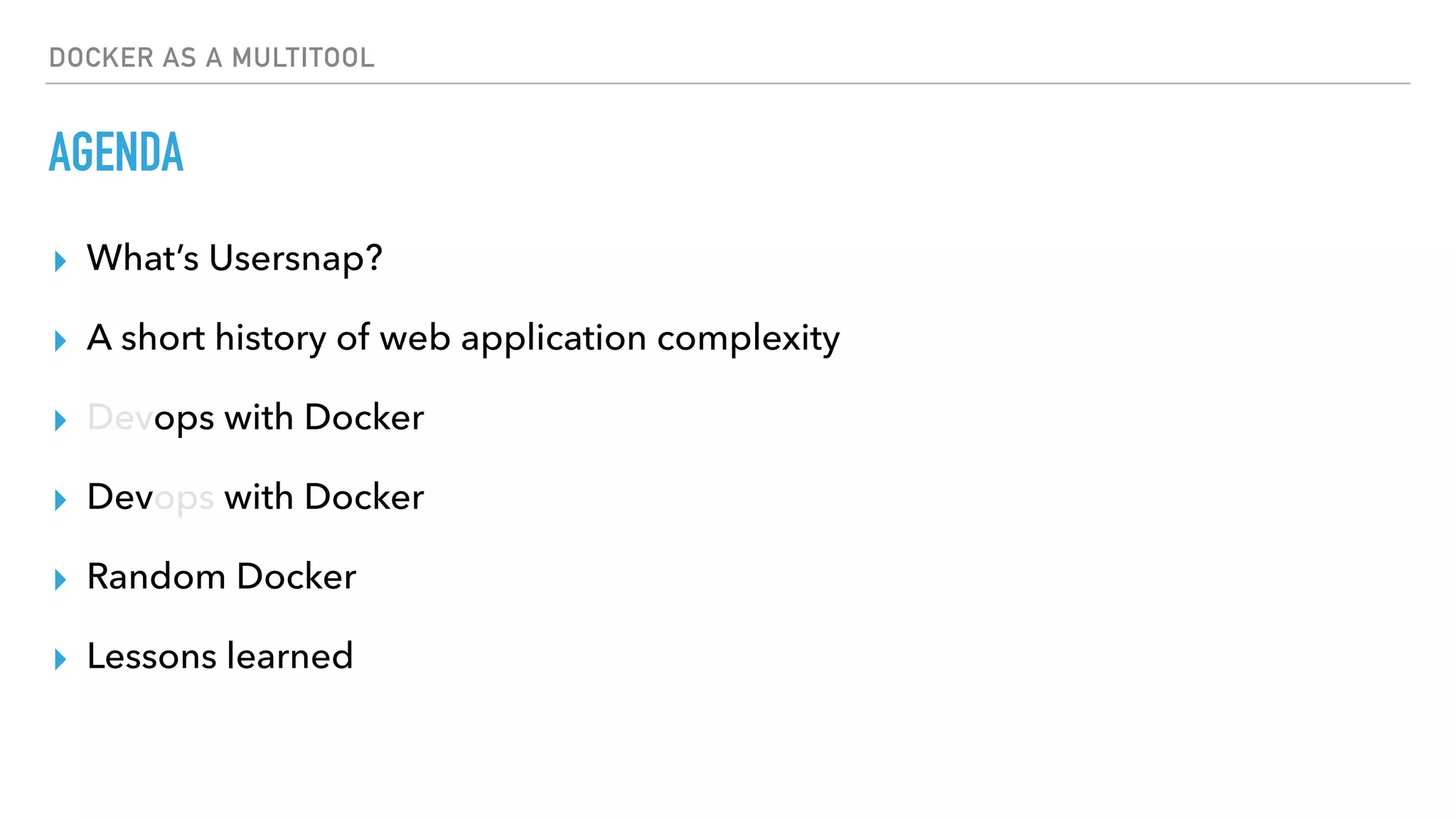This screenshot has height=819, width=1456.
Task: Click the blue AGENDA slide title
Action: tap(116, 152)
